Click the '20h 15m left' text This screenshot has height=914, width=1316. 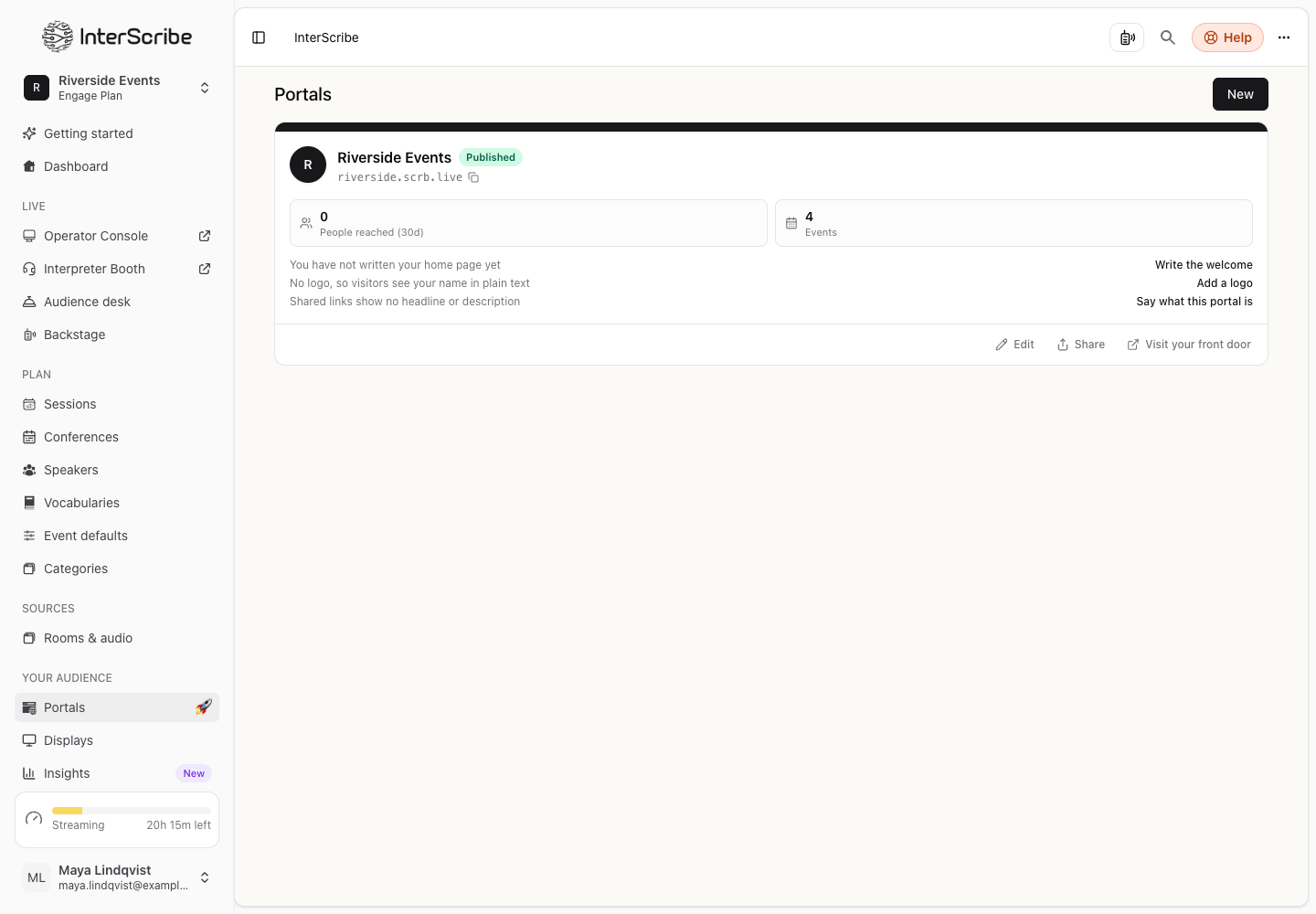[178, 825]
